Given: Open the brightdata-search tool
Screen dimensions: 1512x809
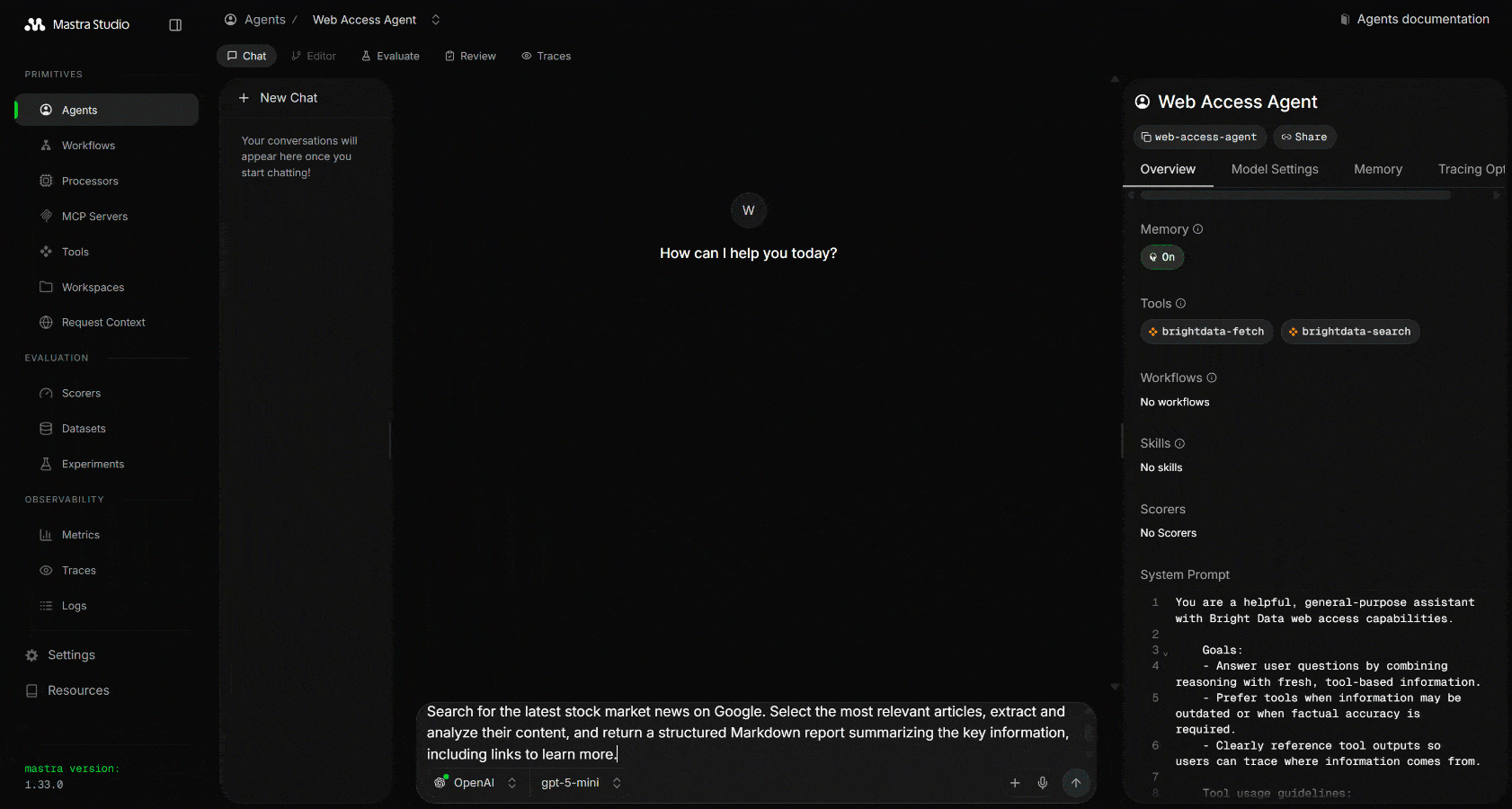Looking at the screenshot, I should point(1349,332).
